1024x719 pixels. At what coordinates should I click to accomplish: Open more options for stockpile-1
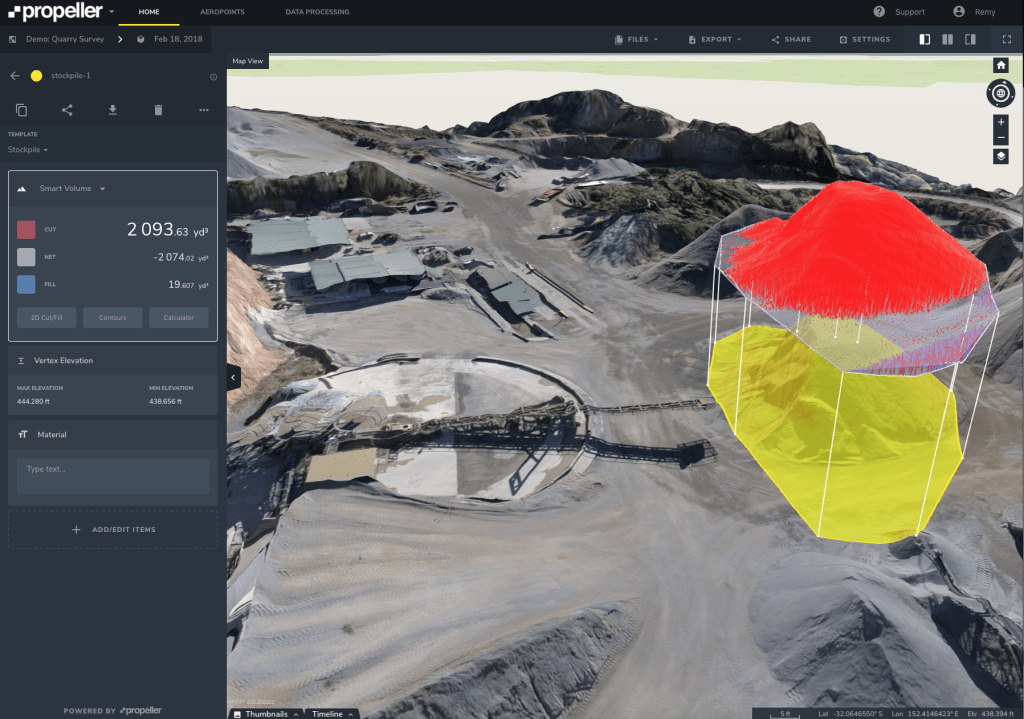[x=203, y=110]
